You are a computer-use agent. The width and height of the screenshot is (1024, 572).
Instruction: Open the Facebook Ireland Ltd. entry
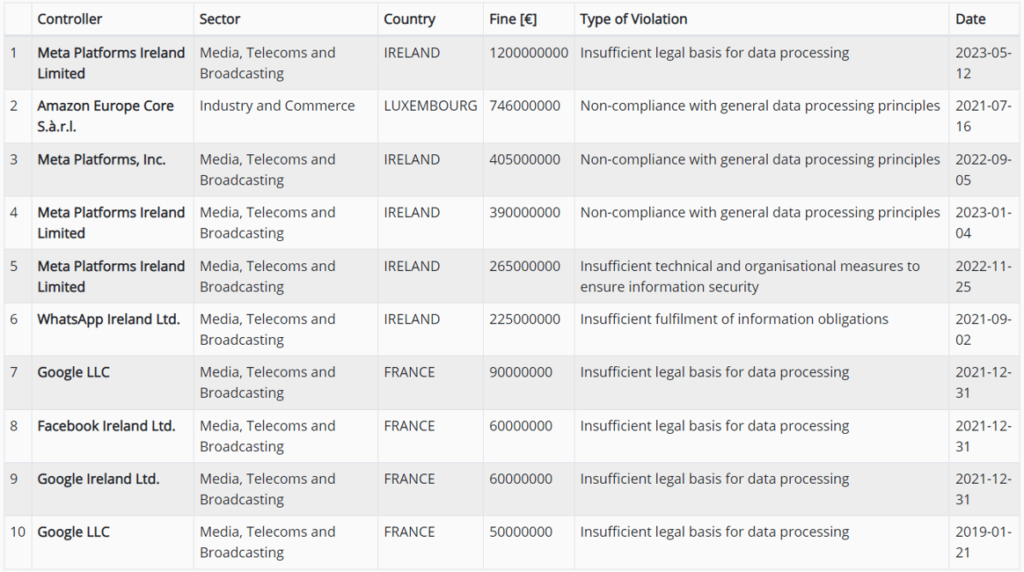tap(106, 425)
